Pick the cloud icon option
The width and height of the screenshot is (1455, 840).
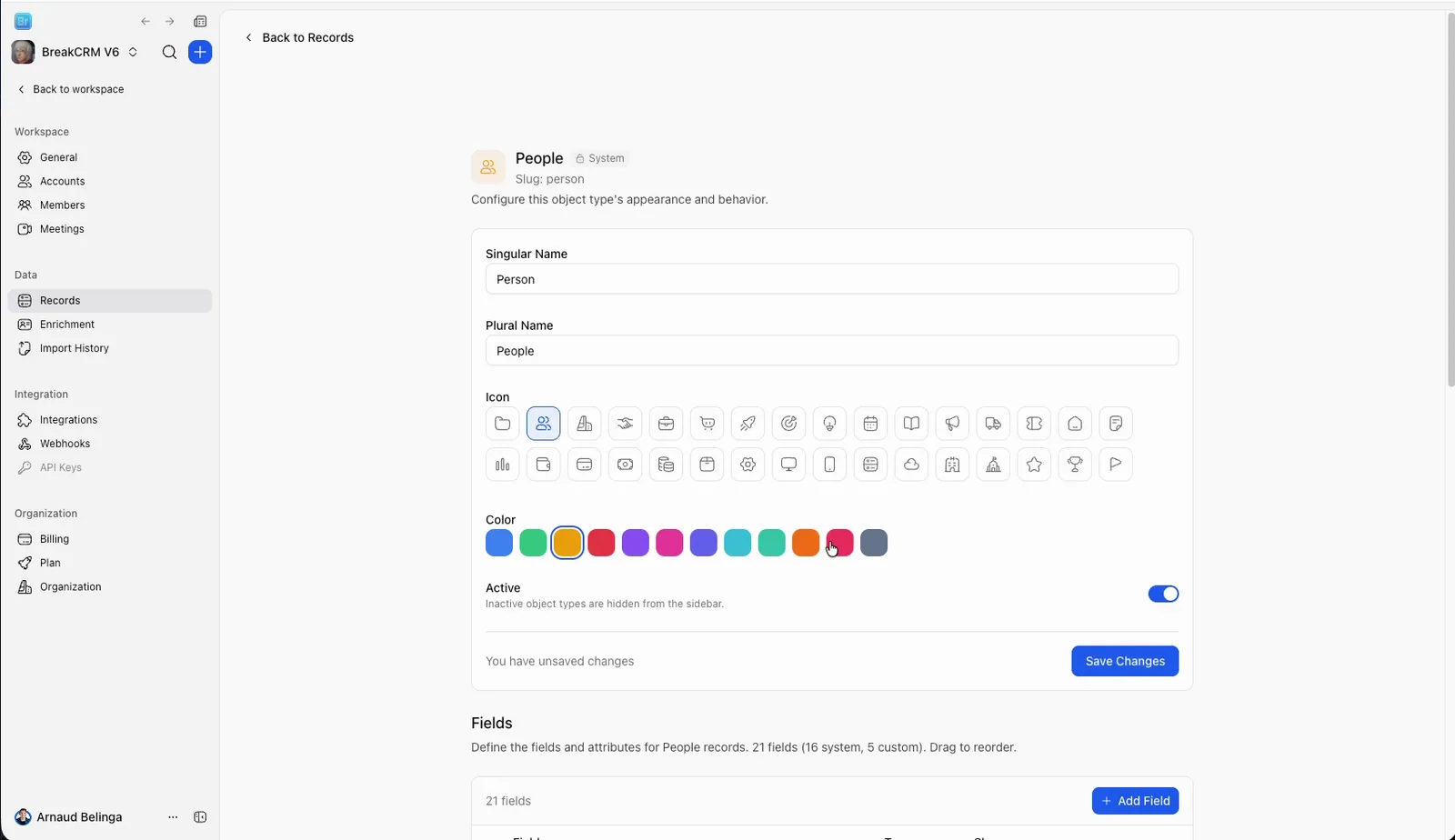(911, 465)
